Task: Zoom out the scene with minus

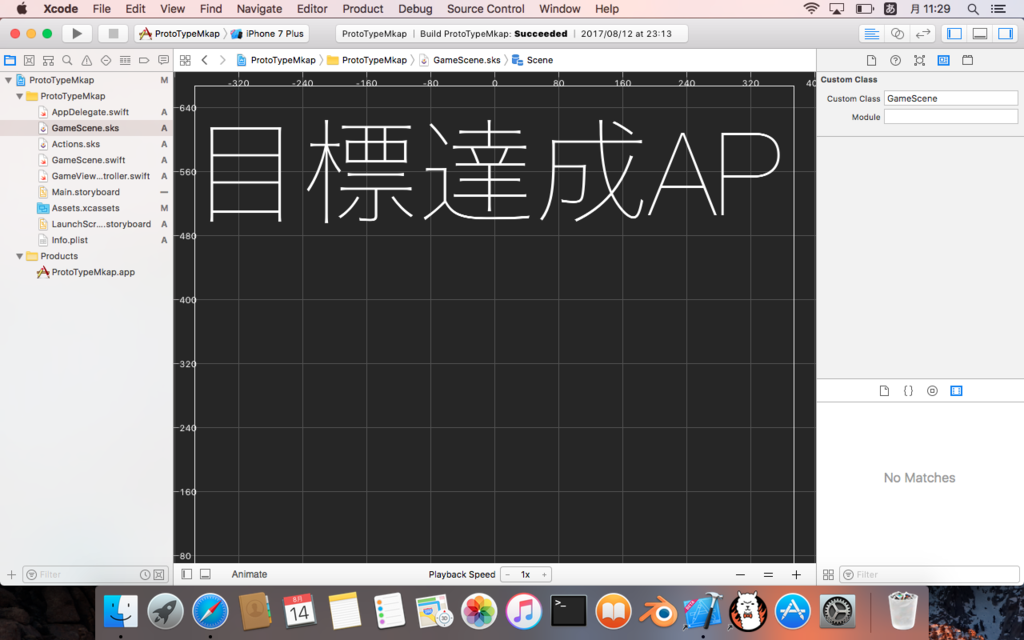Action: coord(740,575)
